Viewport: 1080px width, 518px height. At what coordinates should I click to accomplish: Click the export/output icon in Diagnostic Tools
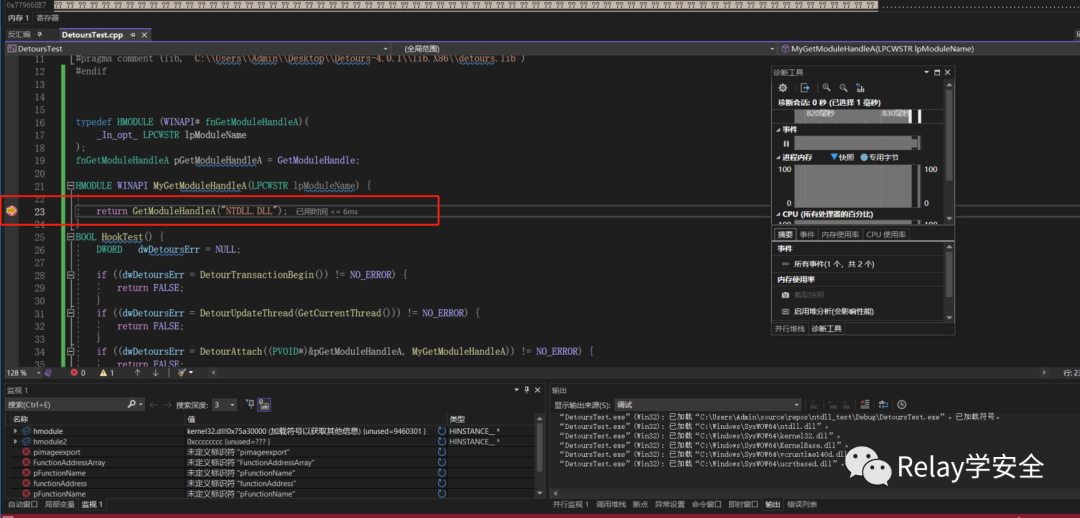[804, 87]
